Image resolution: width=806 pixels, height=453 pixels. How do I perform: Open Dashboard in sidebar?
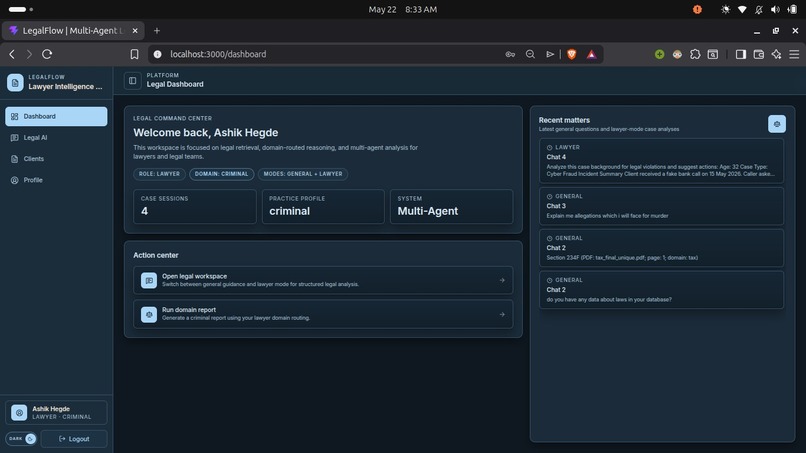[56, 116]
